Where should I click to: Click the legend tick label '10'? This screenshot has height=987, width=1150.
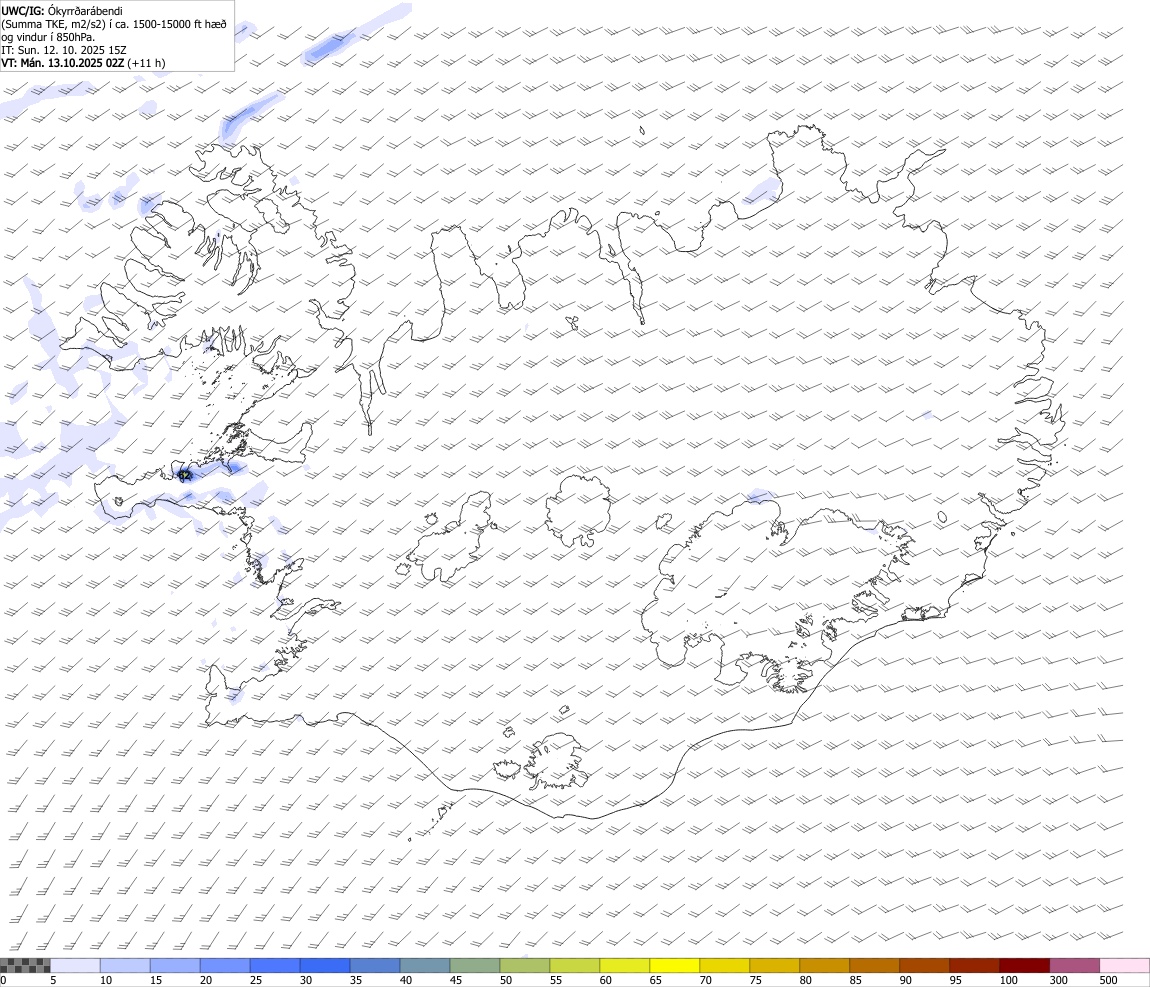tap(106, 980)
